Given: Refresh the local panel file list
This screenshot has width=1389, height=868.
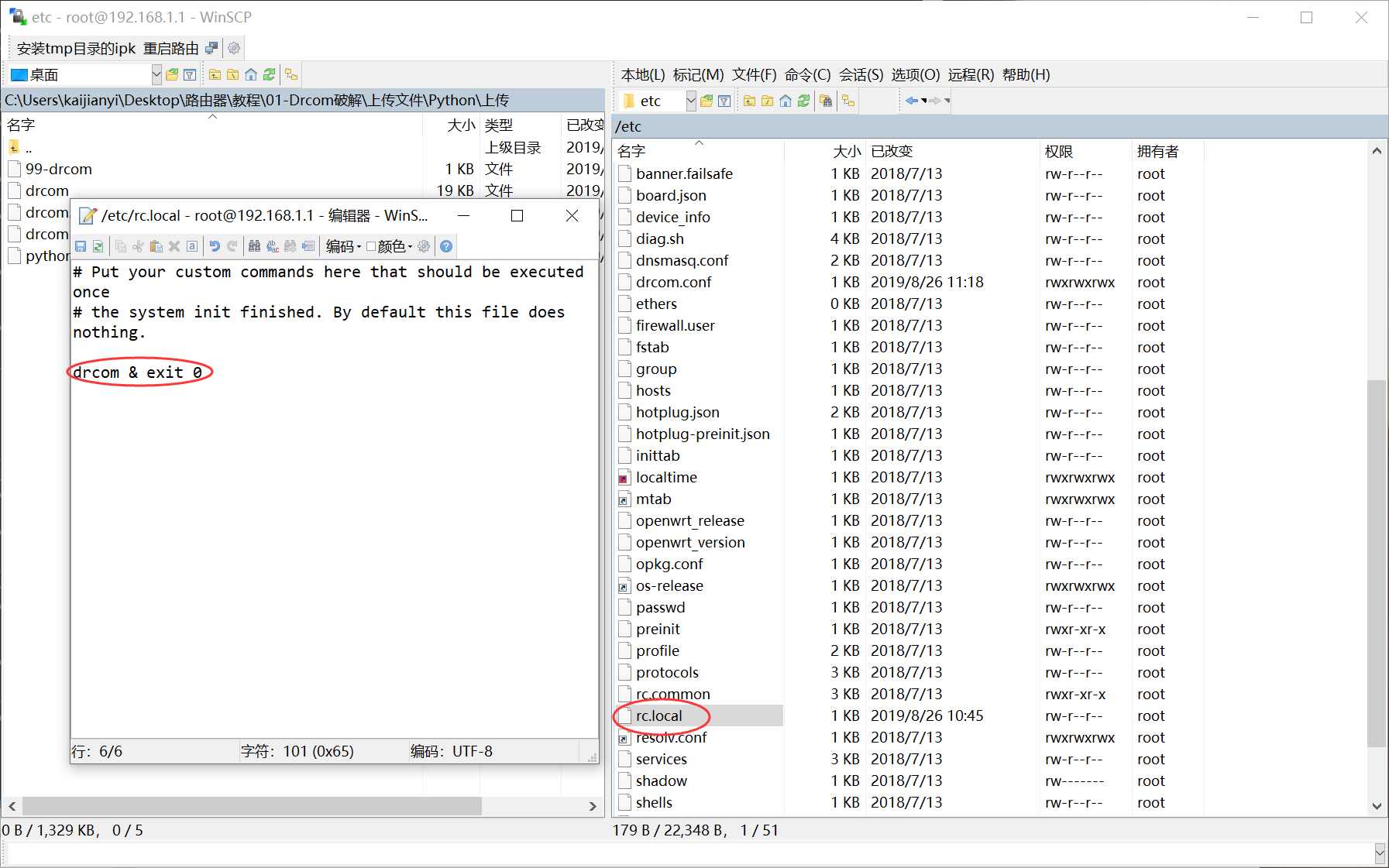Looking at the screenshot, I should (269, 74).
